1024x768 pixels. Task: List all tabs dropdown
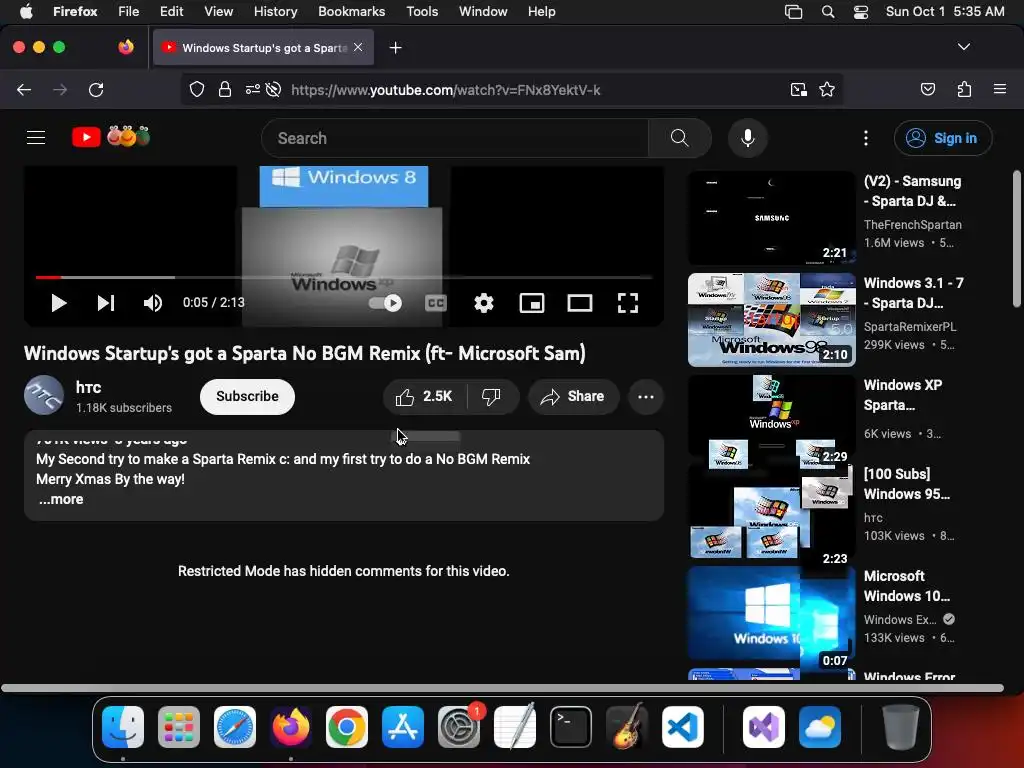[x=964, y=47]
